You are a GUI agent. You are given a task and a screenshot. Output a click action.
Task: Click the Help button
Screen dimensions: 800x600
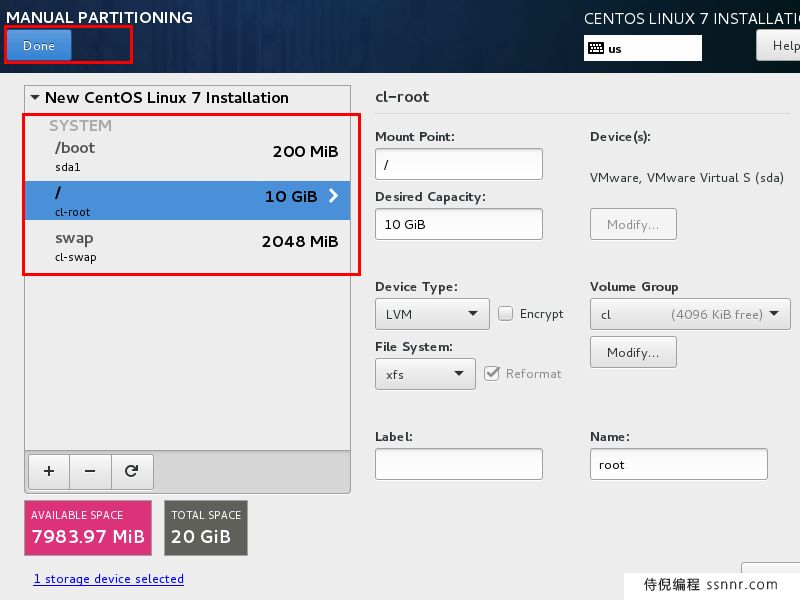[x=779, y=45]
